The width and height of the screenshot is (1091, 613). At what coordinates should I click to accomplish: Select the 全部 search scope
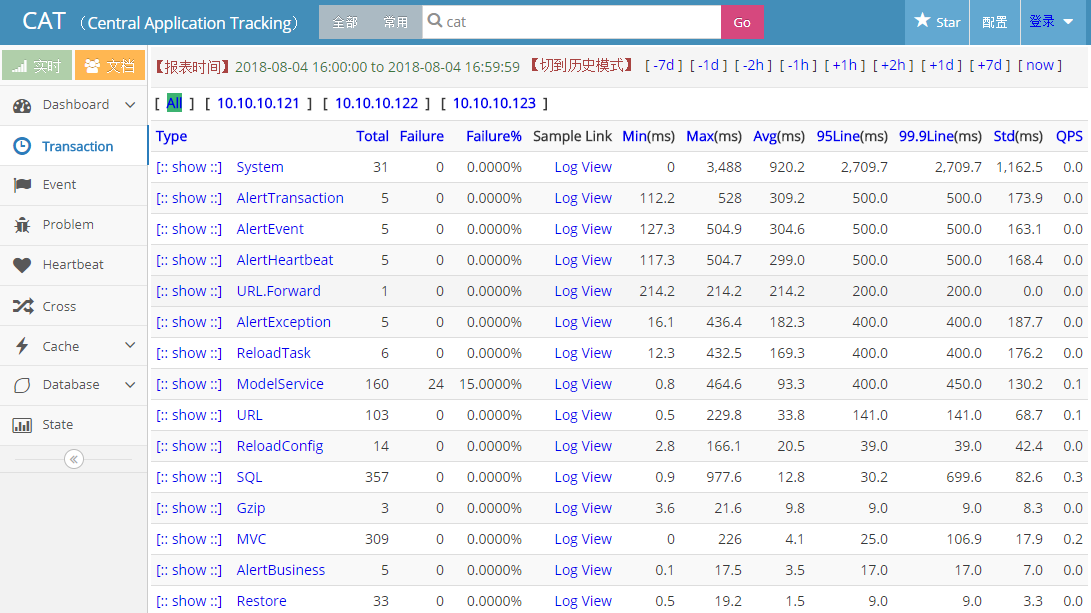pos(344,22)
